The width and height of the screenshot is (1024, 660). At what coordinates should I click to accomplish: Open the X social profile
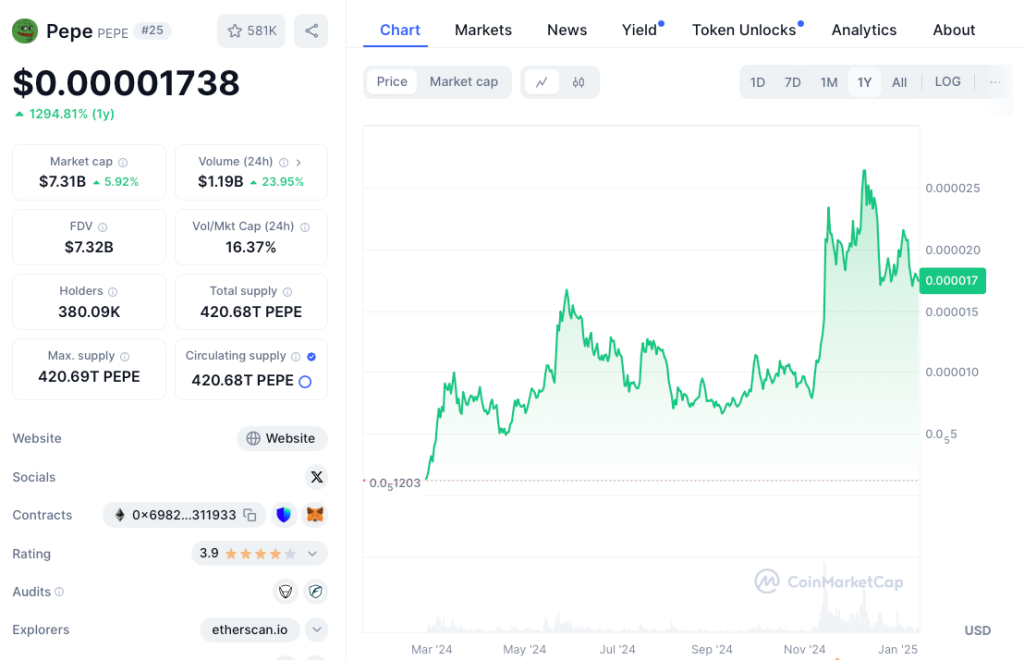[x=317, y=477]
